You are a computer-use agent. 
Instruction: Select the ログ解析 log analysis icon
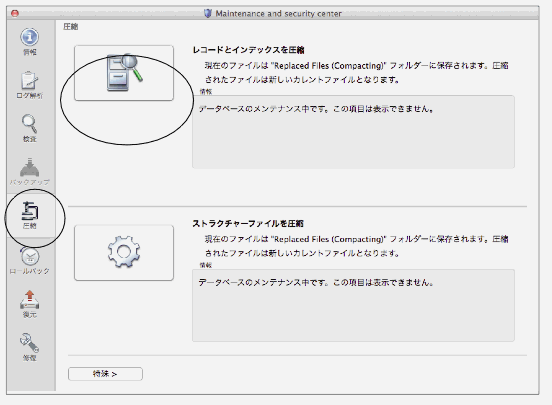click(30, 85)
